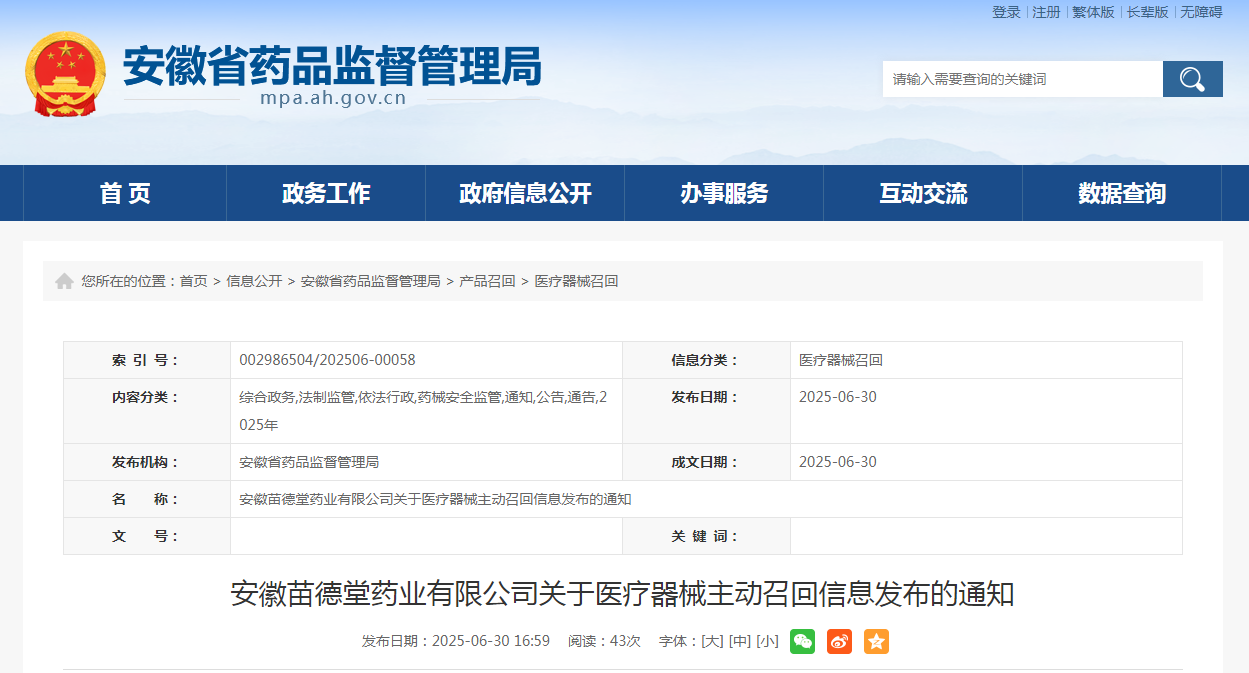Click the index number 002986504/202506-00058
The image size is (1249, 673).
[x=327, y=360]
